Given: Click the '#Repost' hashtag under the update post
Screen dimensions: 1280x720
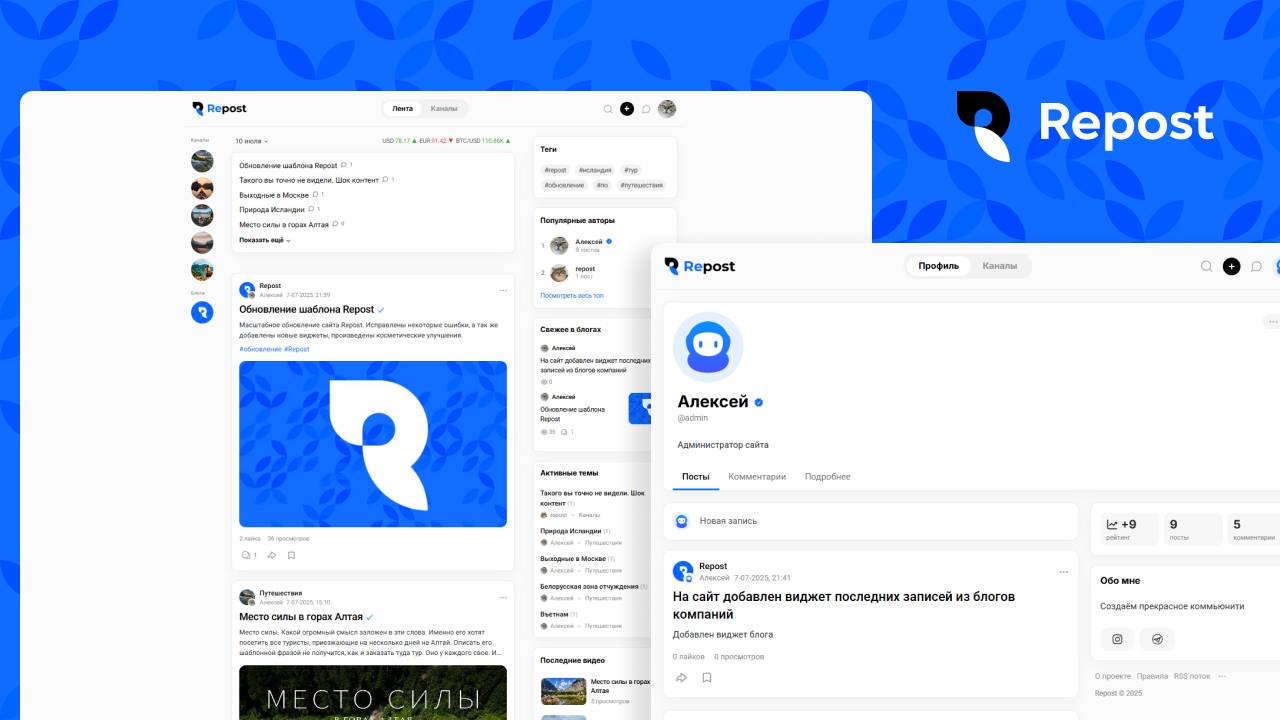Looking at the screenshot, I should pyautogui.click(x=297, y=349).
